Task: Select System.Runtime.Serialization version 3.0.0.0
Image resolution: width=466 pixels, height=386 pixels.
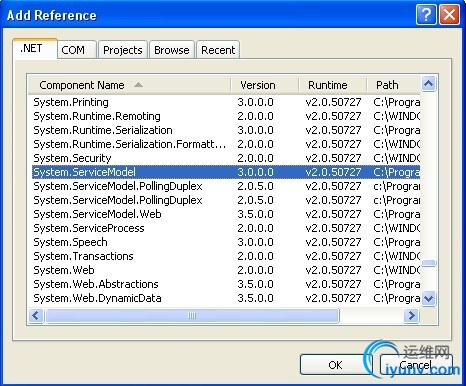Action: 226,130
